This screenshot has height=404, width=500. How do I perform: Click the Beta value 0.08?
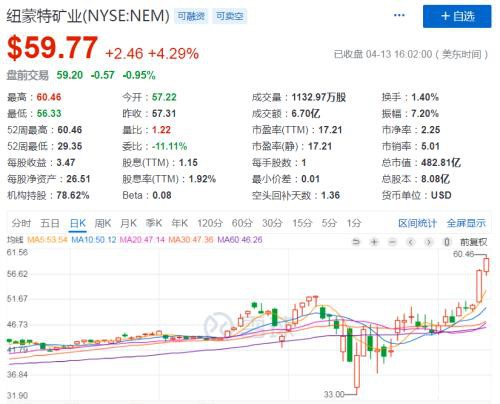pyautogui.click(x=162, y=195)
